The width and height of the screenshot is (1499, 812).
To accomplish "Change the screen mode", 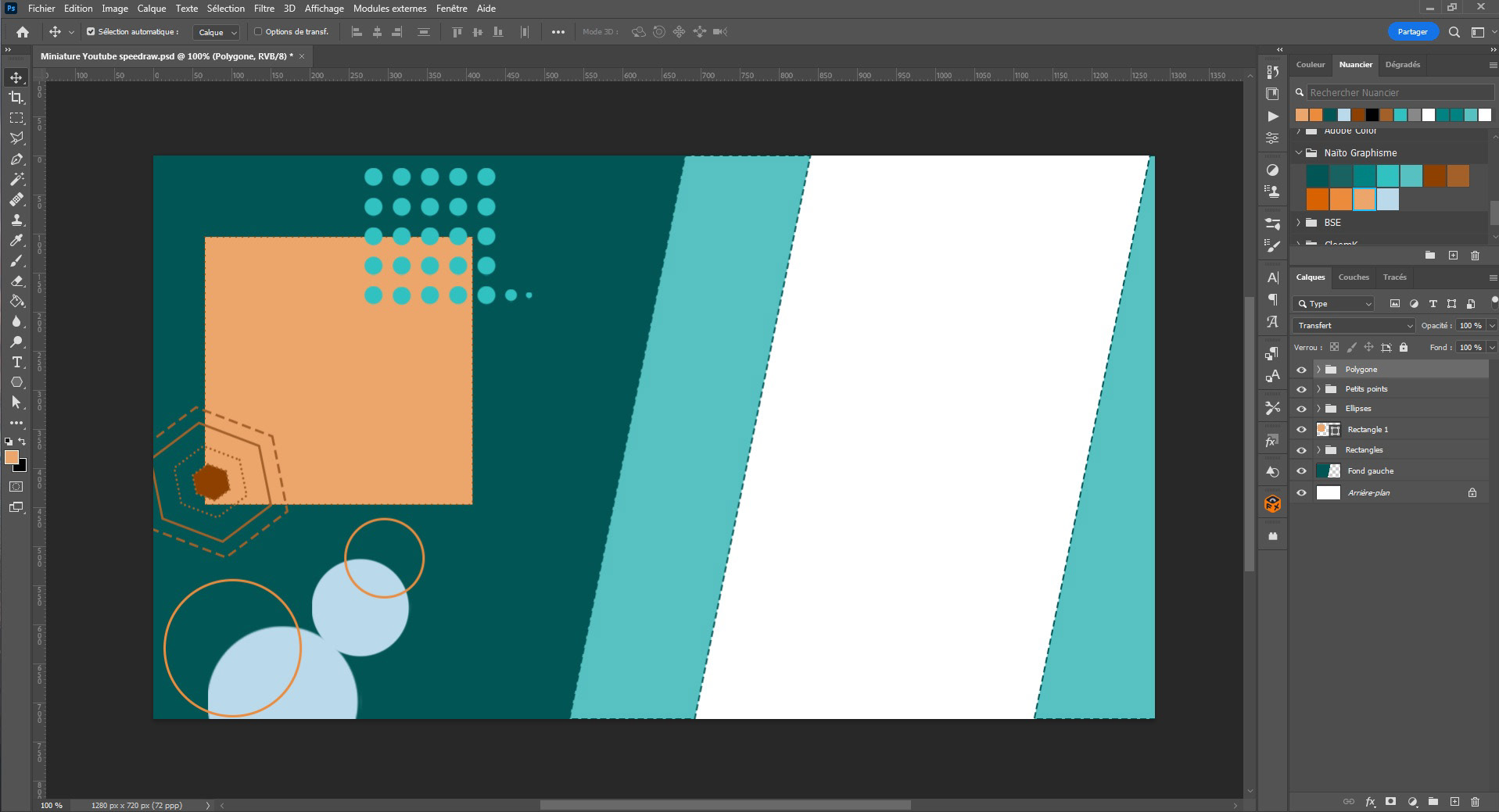I will [16, 507].
